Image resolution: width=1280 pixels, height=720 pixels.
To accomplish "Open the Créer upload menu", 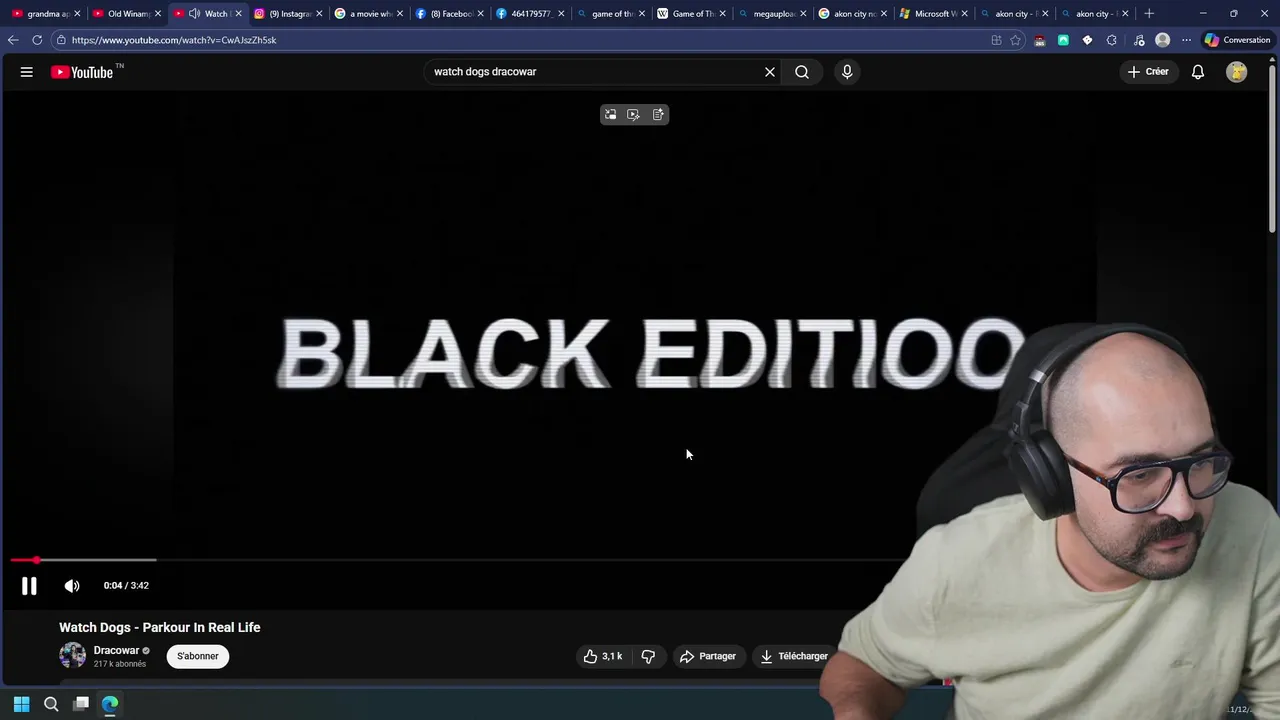I will (x=1148, y=72).
